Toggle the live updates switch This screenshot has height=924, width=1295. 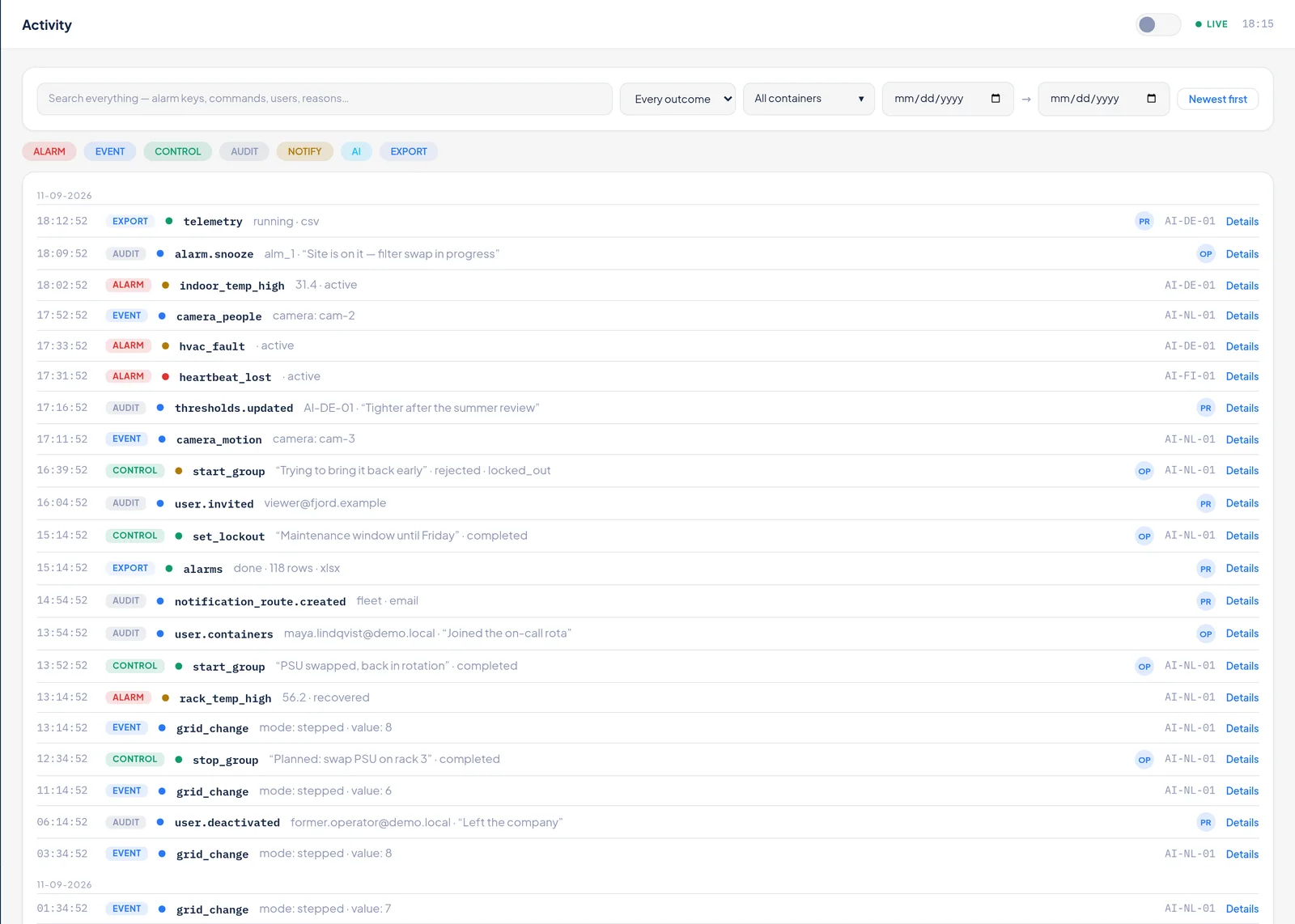tap(1158, 24)
